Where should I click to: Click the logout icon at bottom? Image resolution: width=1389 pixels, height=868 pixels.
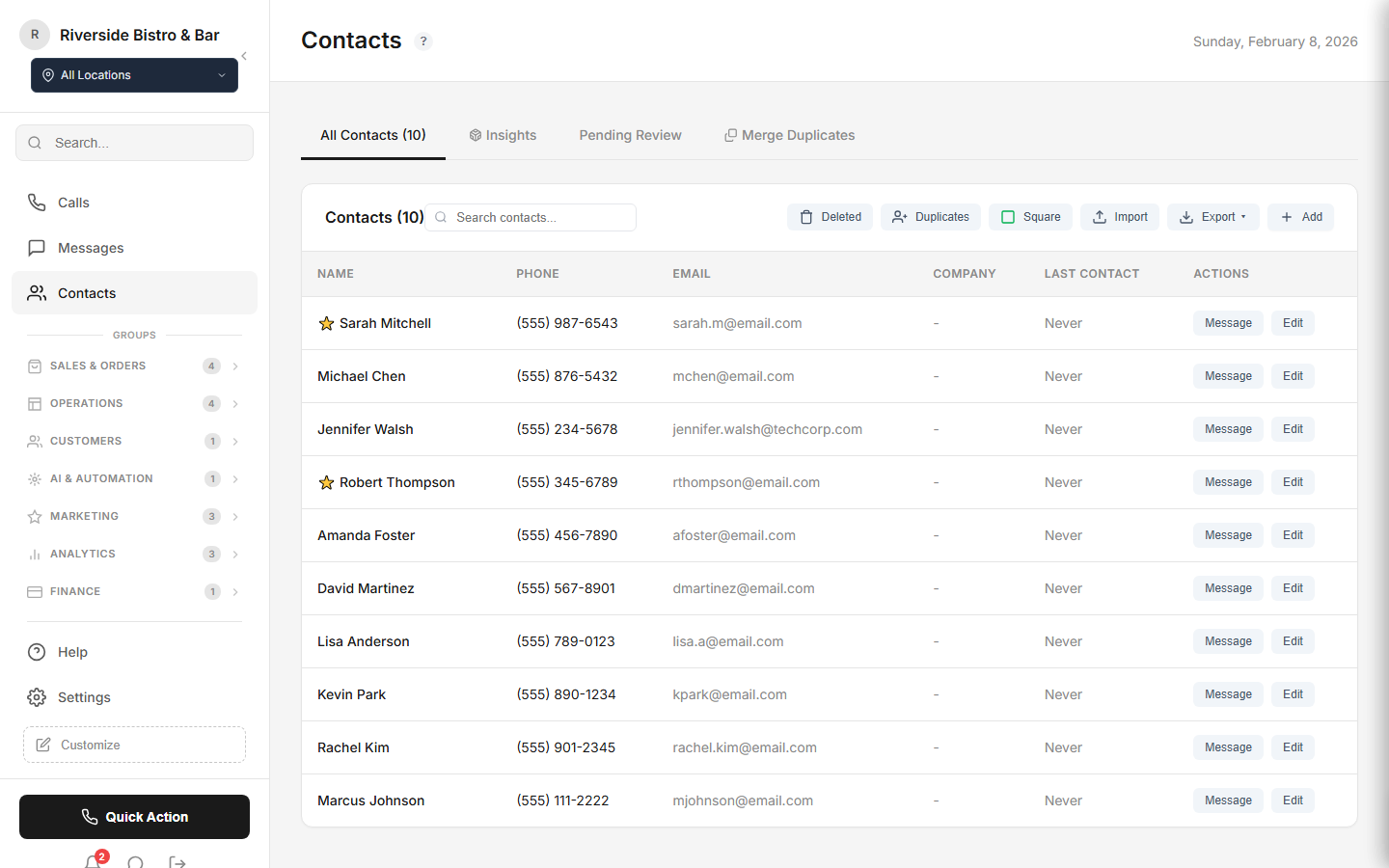click(x=177, y=861)
